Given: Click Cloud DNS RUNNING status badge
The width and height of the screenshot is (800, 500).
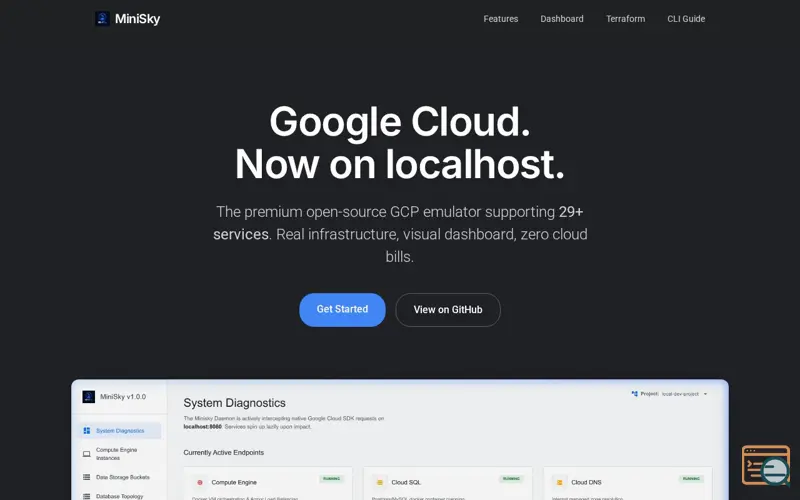Looking at the screenshot, I should tap(691, 479).
